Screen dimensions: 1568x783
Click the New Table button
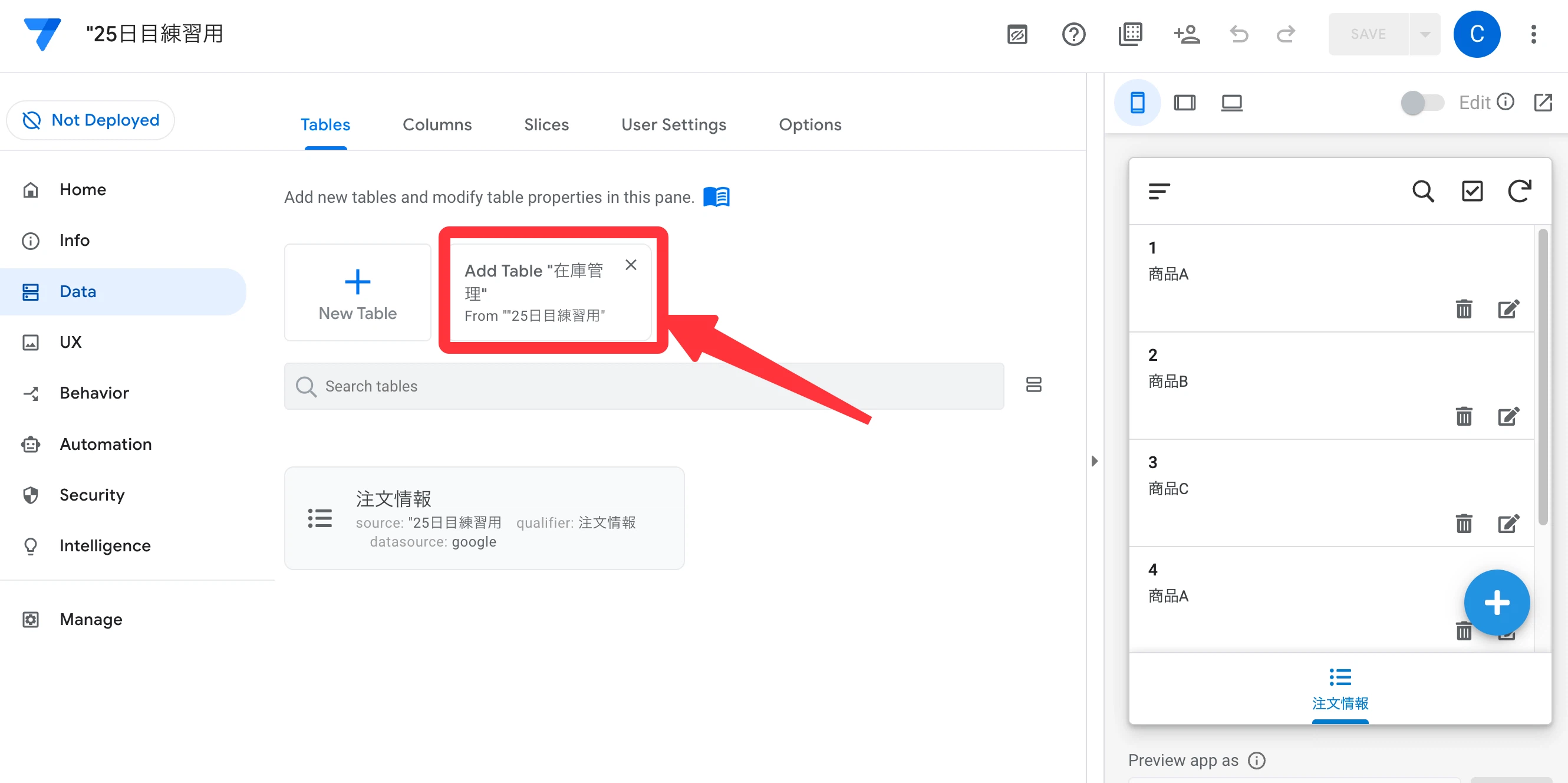[358, 293]
